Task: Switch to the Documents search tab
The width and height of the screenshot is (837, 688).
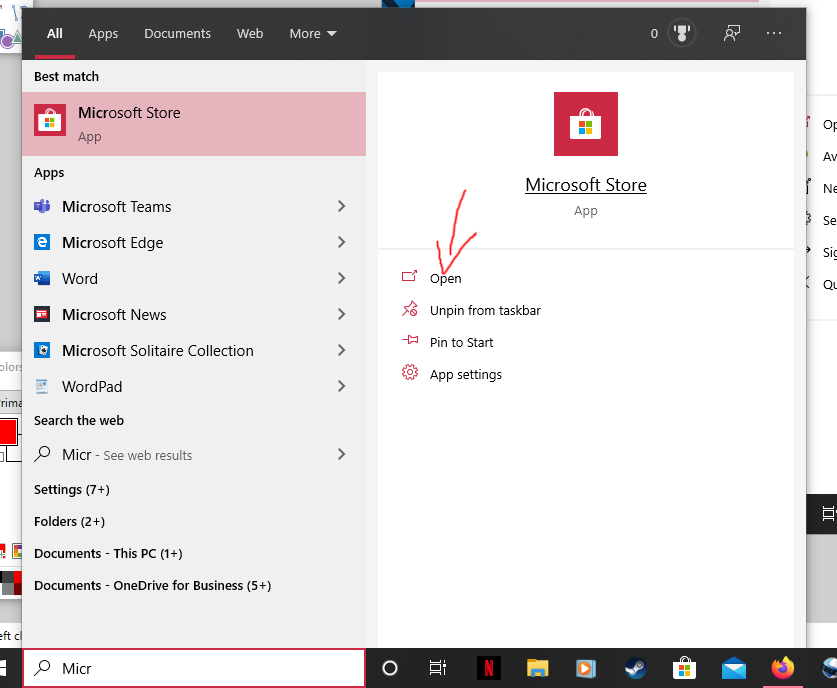Action: click(177, 33)
